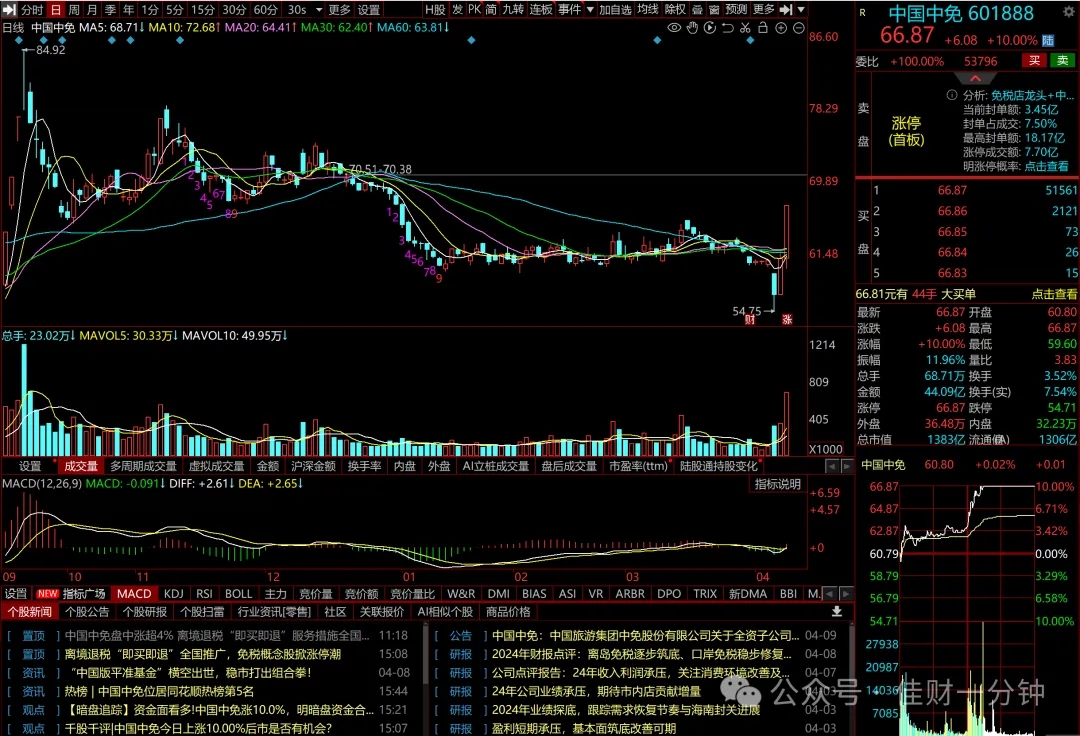The width and height of the screenshot is (1080, 736).
Task: Select the scissors cut tool icon
Action: coord(745,28)
